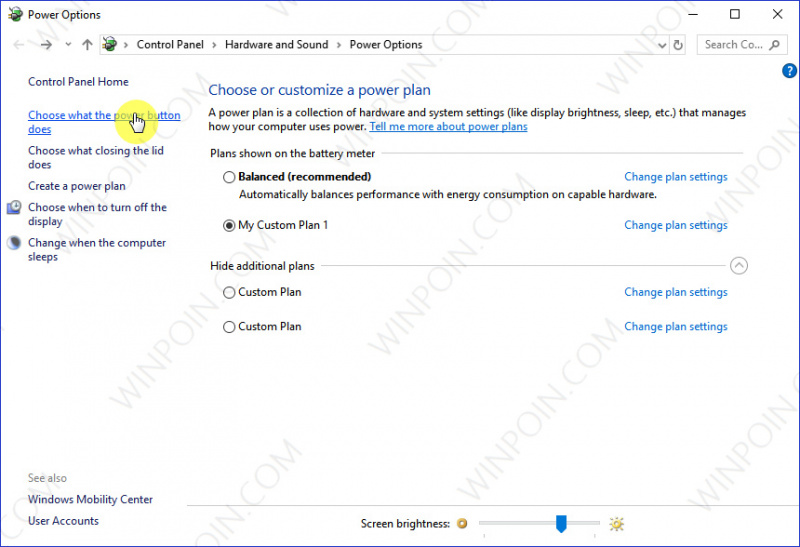Screen dimensions: 800x547
Task: Click the Back arrow navigation button
Action: (x=19, y=45)
